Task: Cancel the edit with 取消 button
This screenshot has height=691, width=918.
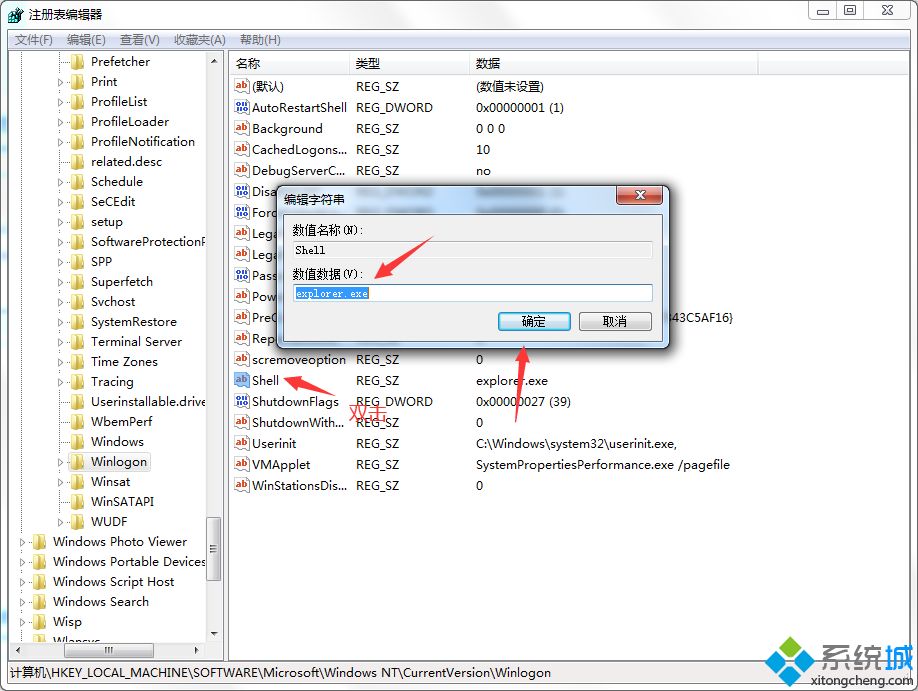Action: pyautogui.click(x=615, y=321)
